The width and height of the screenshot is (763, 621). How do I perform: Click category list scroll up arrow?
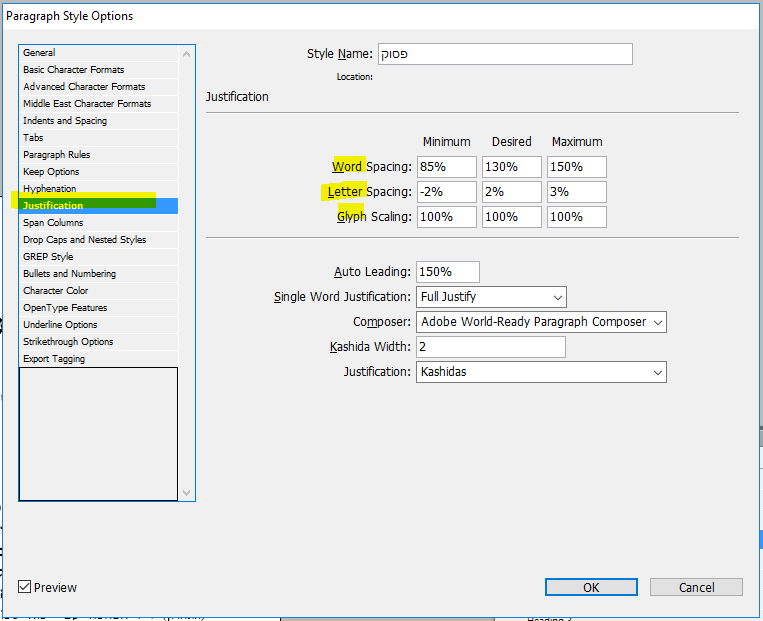pos(186,54)
